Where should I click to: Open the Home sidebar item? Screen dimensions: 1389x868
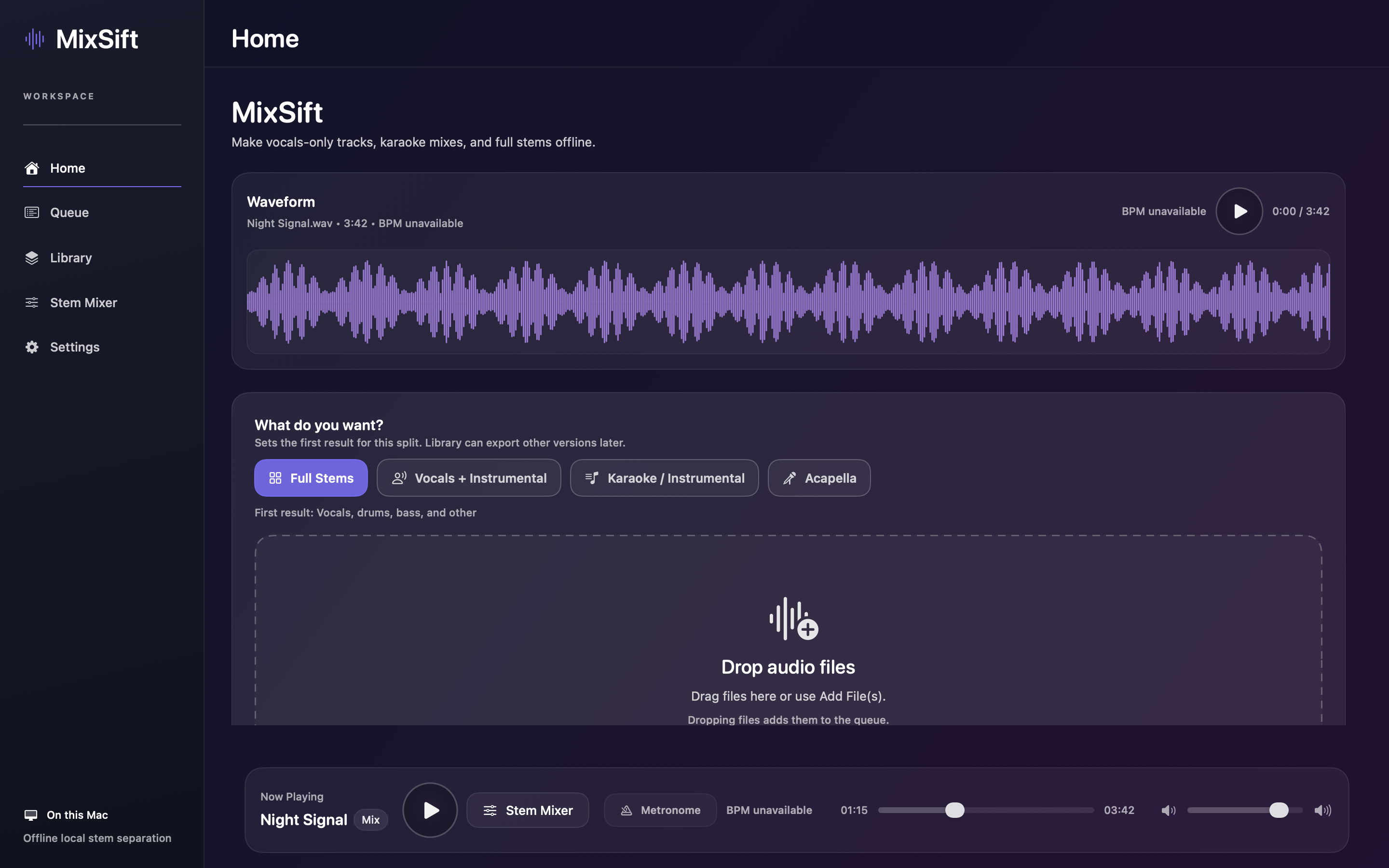[102, 168]
